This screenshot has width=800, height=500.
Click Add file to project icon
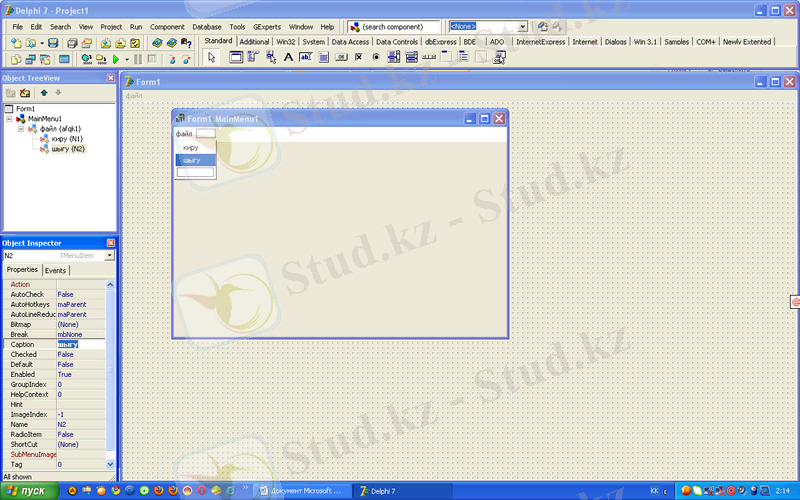pyautogui.click(x=106, y=43)
